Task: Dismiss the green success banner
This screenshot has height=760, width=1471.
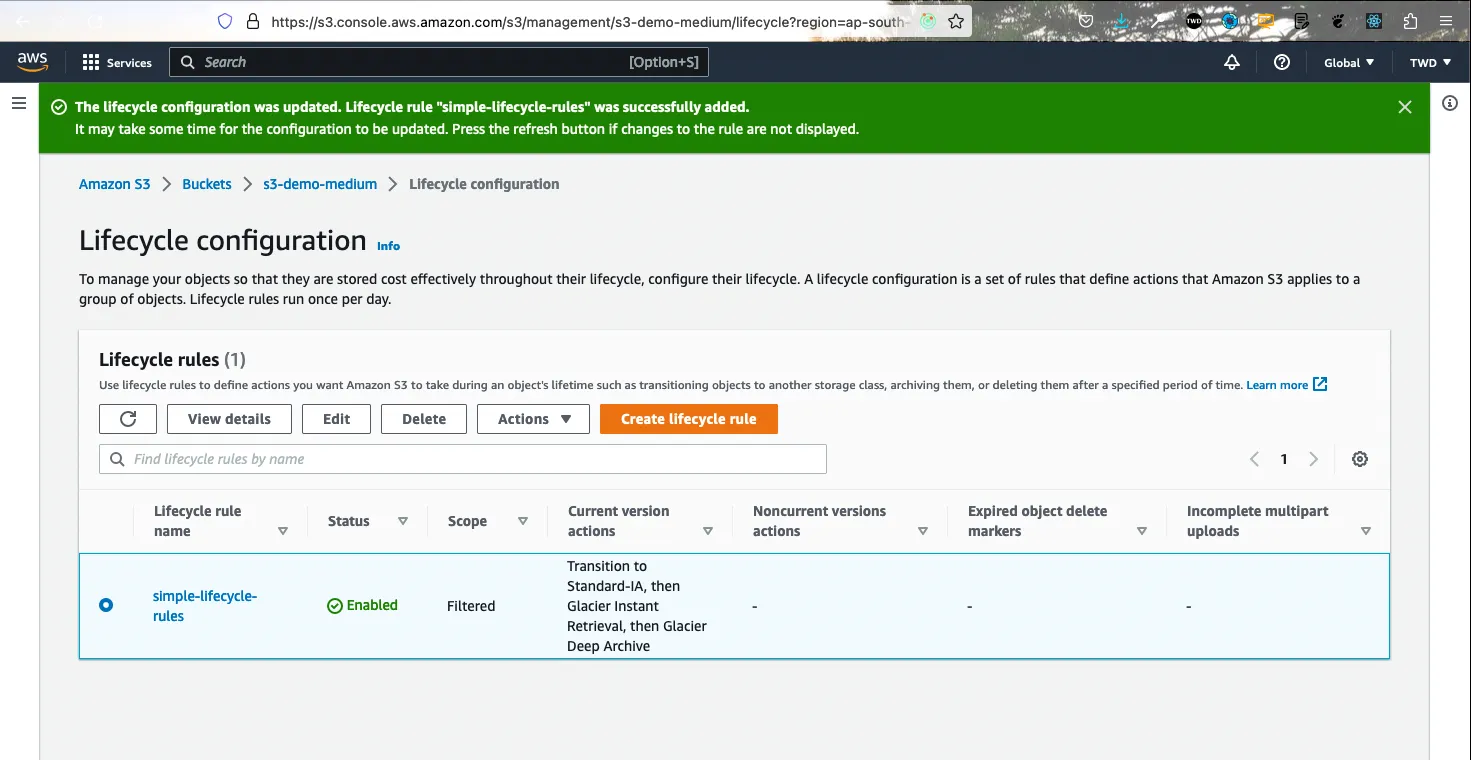Action: [x=1405, y=107]
